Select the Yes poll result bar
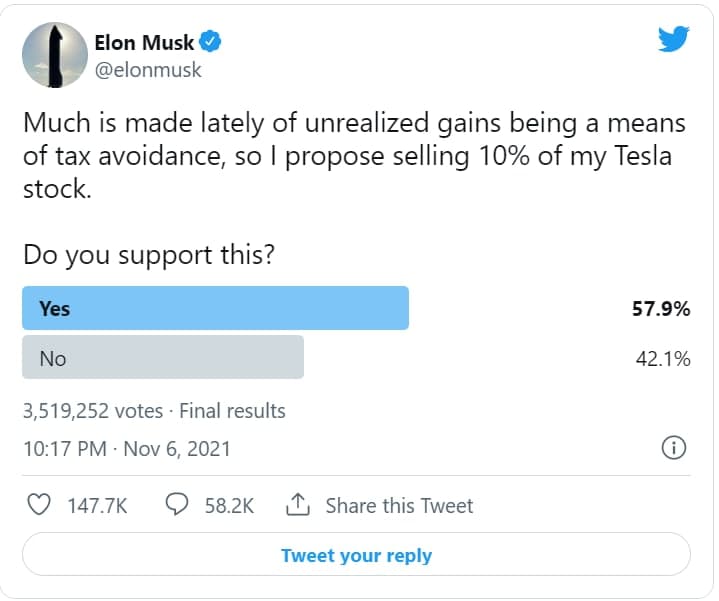Viewport: 719px width, 601px height. (x=215, y=308)
